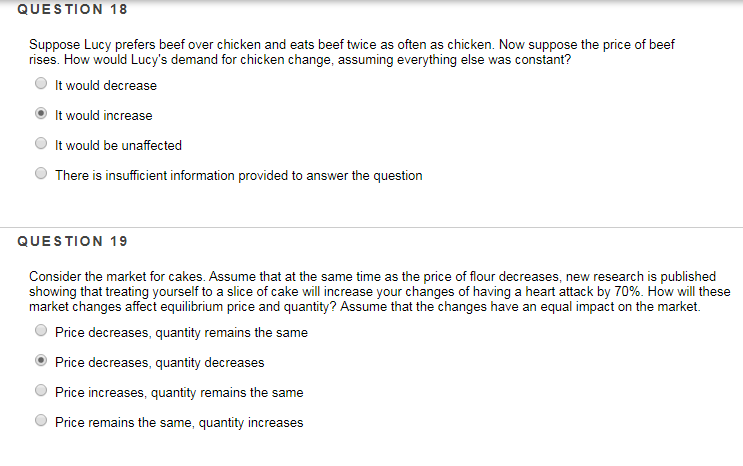Pick 'Price increases, quantity remains the same' radio
The height and width of the screenshot is (466, 743).
tap(41, 392)
